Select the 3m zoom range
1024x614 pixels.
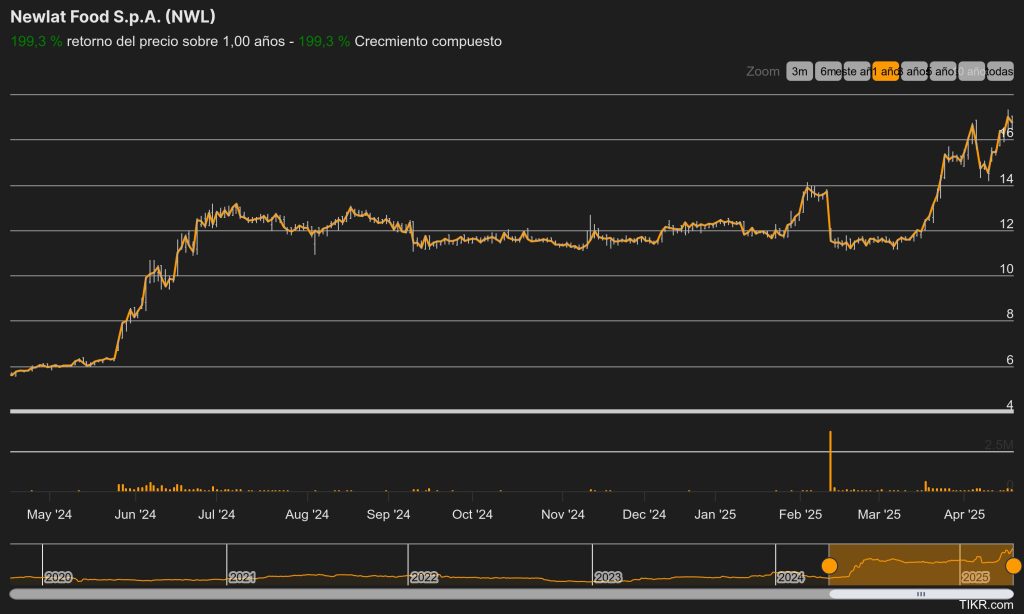pos(799,72)
